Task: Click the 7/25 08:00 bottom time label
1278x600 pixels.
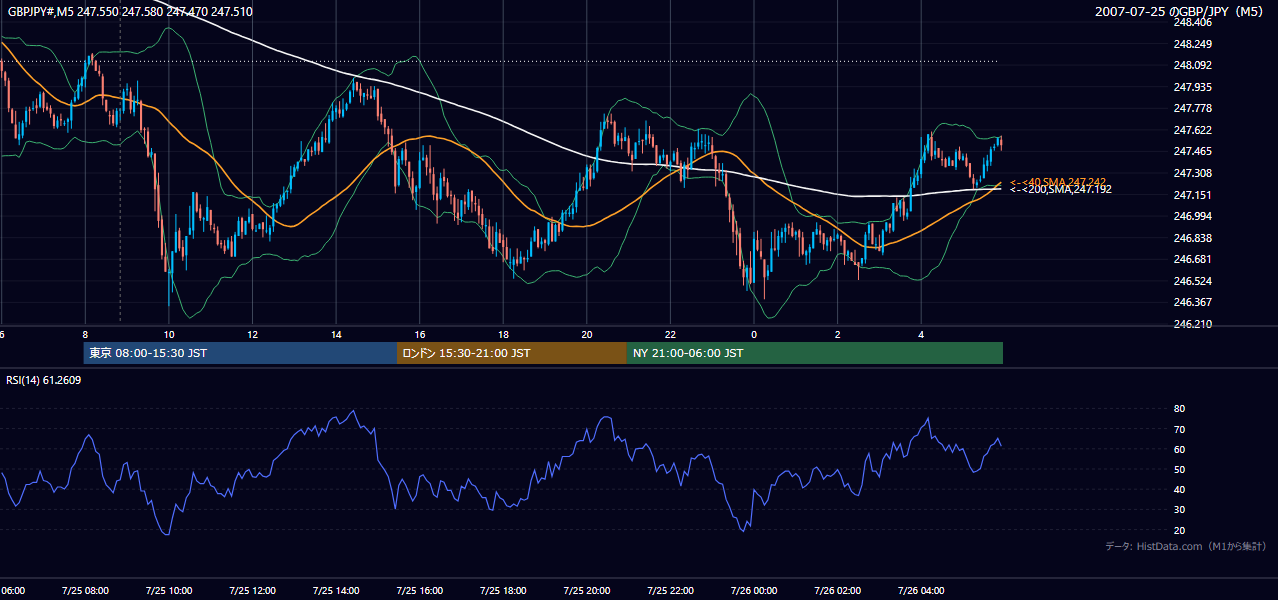Action: [85, 590]
